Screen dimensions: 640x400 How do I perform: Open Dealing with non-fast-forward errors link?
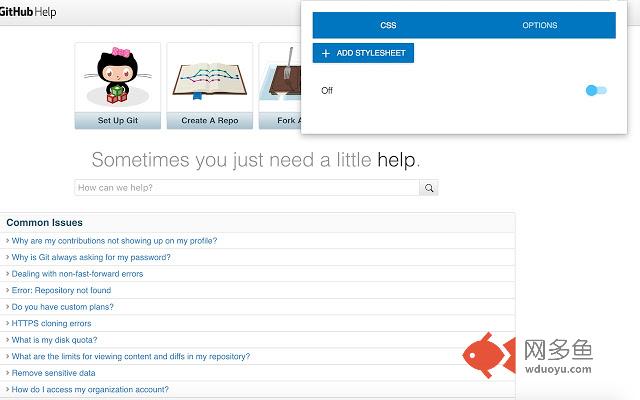coord(77,274)
